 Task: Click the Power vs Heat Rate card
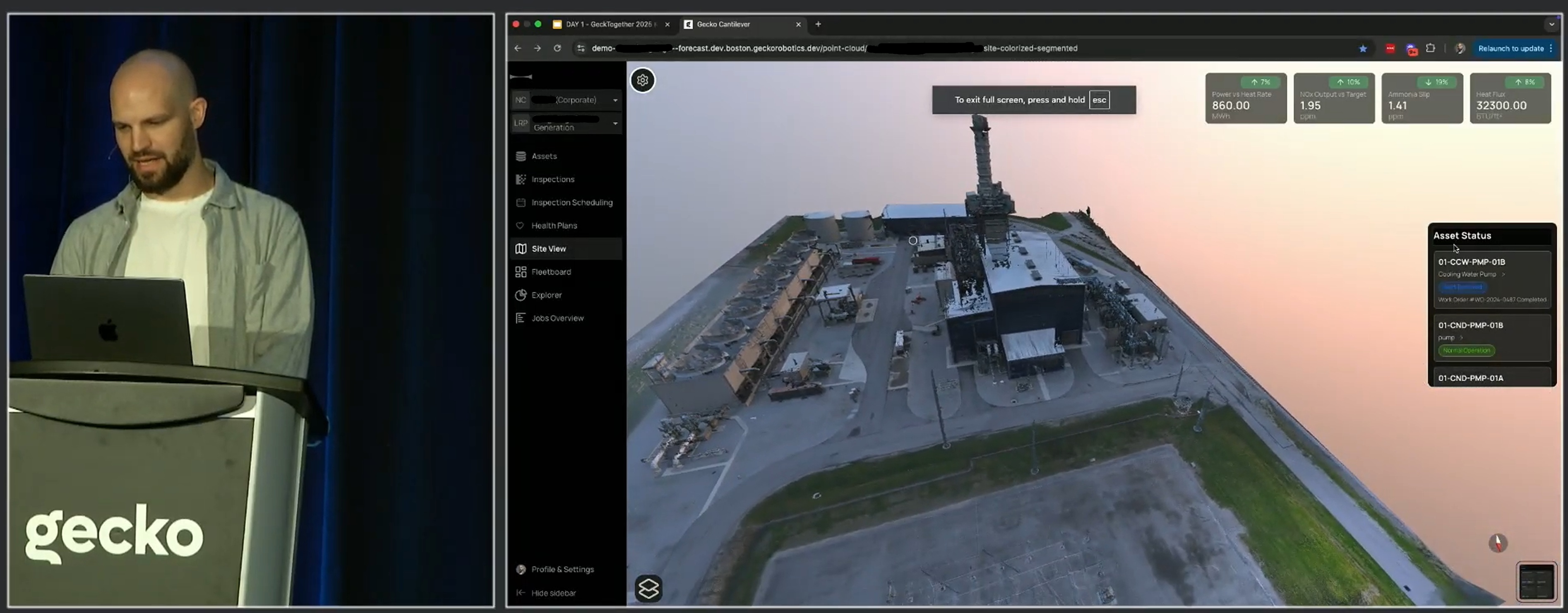(1245, 99)
